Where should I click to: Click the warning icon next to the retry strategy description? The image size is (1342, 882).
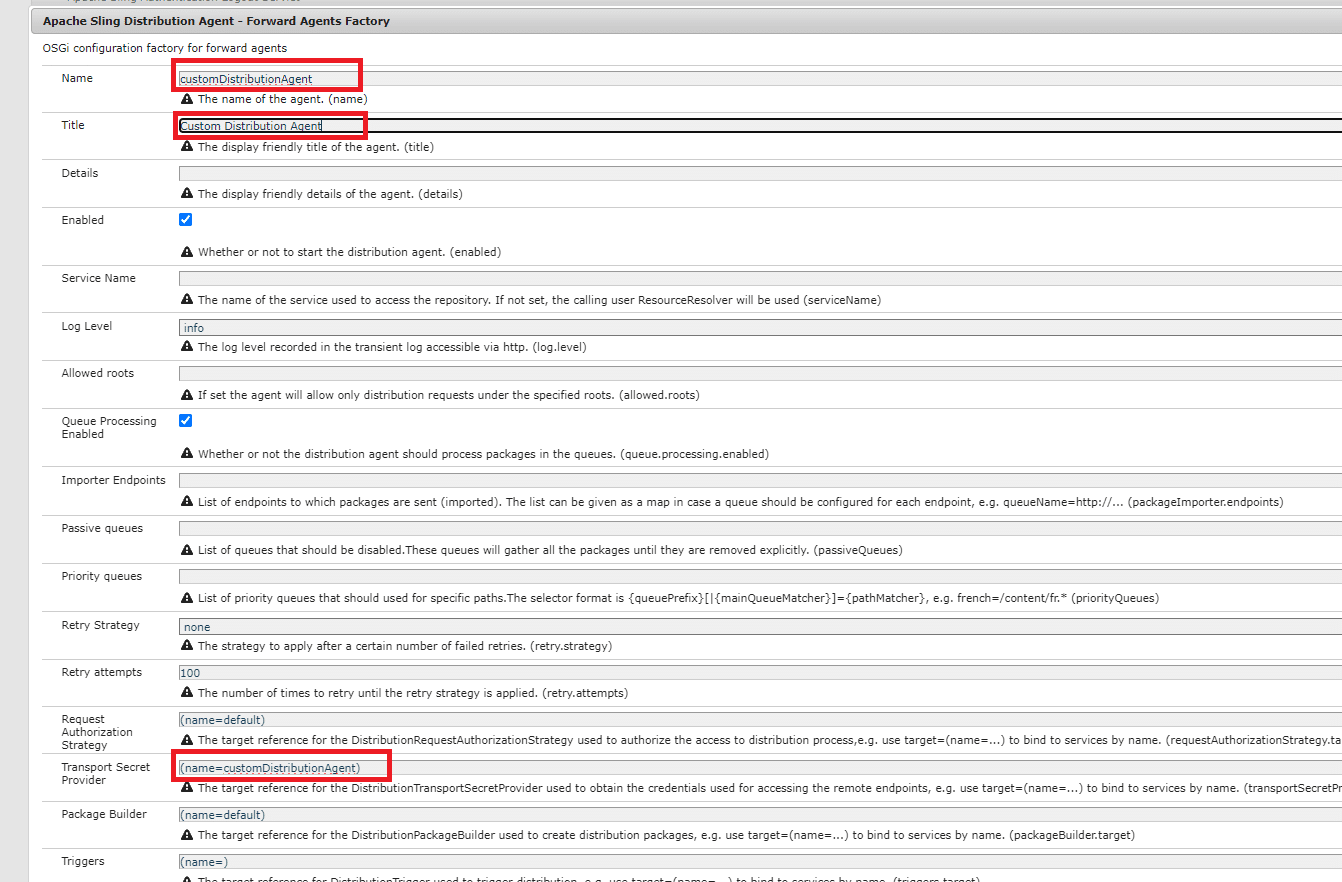186,646
